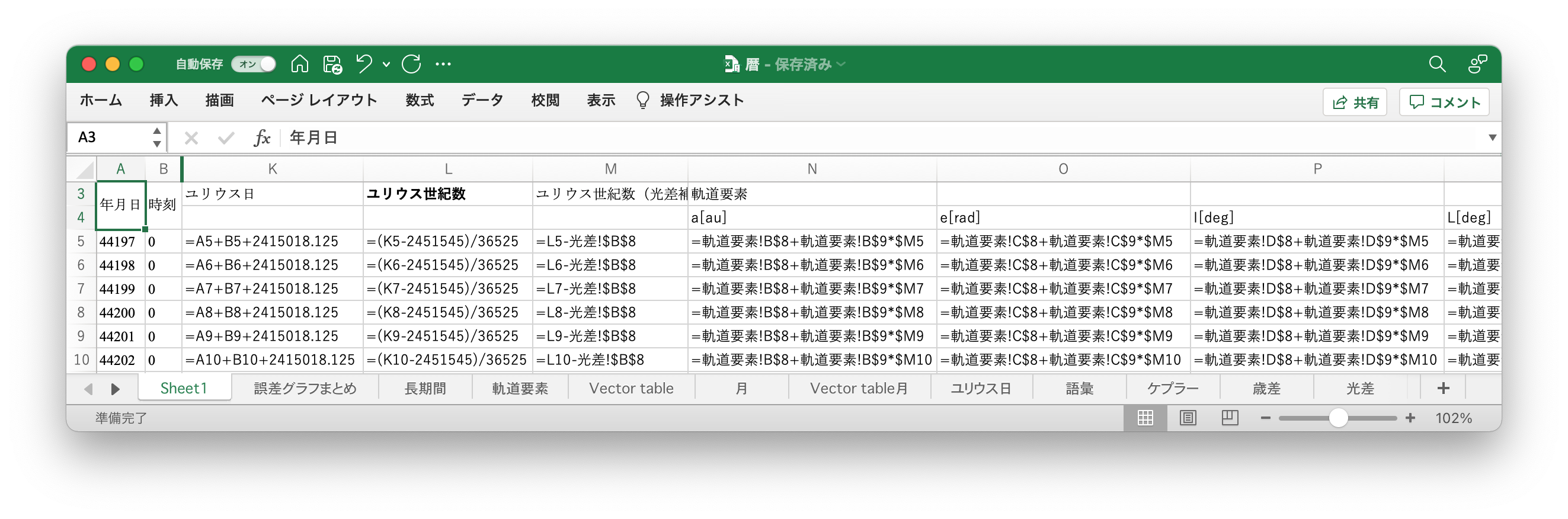The width and height of the screenshot is (1568, 519).
Task: Select column N header
Action: pos(812,169)
